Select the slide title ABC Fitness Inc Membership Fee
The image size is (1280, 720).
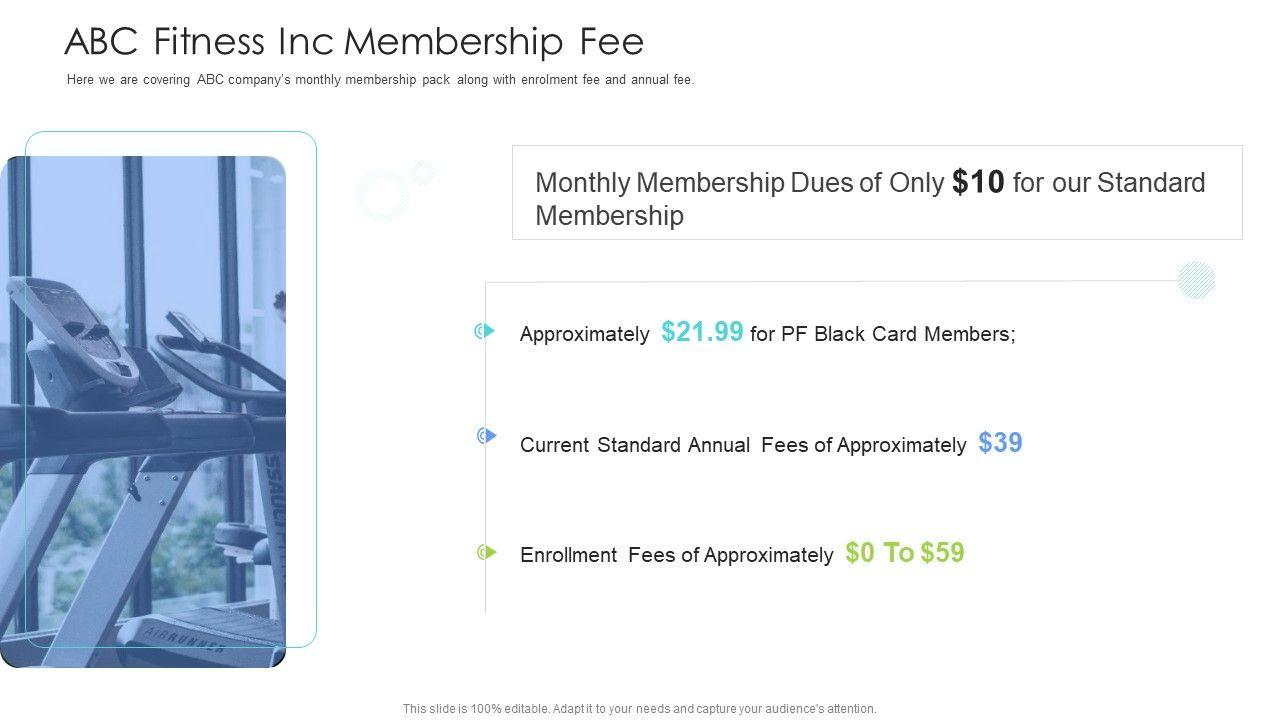coord(354,42)
